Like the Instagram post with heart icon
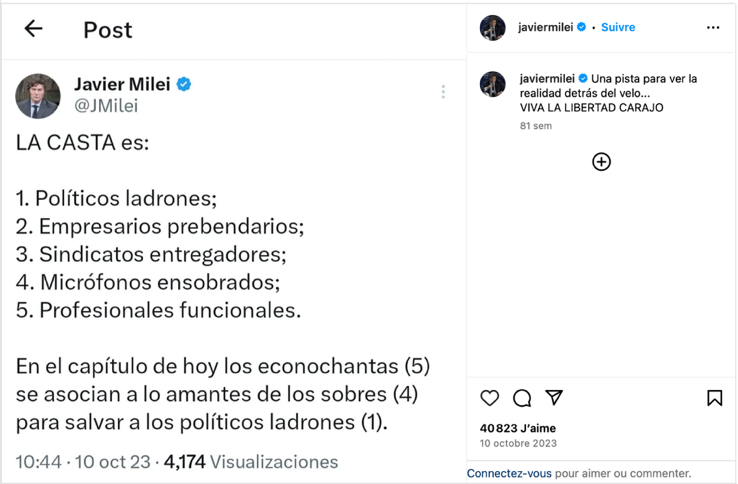738x484 pixels. (x=490, y=398)
